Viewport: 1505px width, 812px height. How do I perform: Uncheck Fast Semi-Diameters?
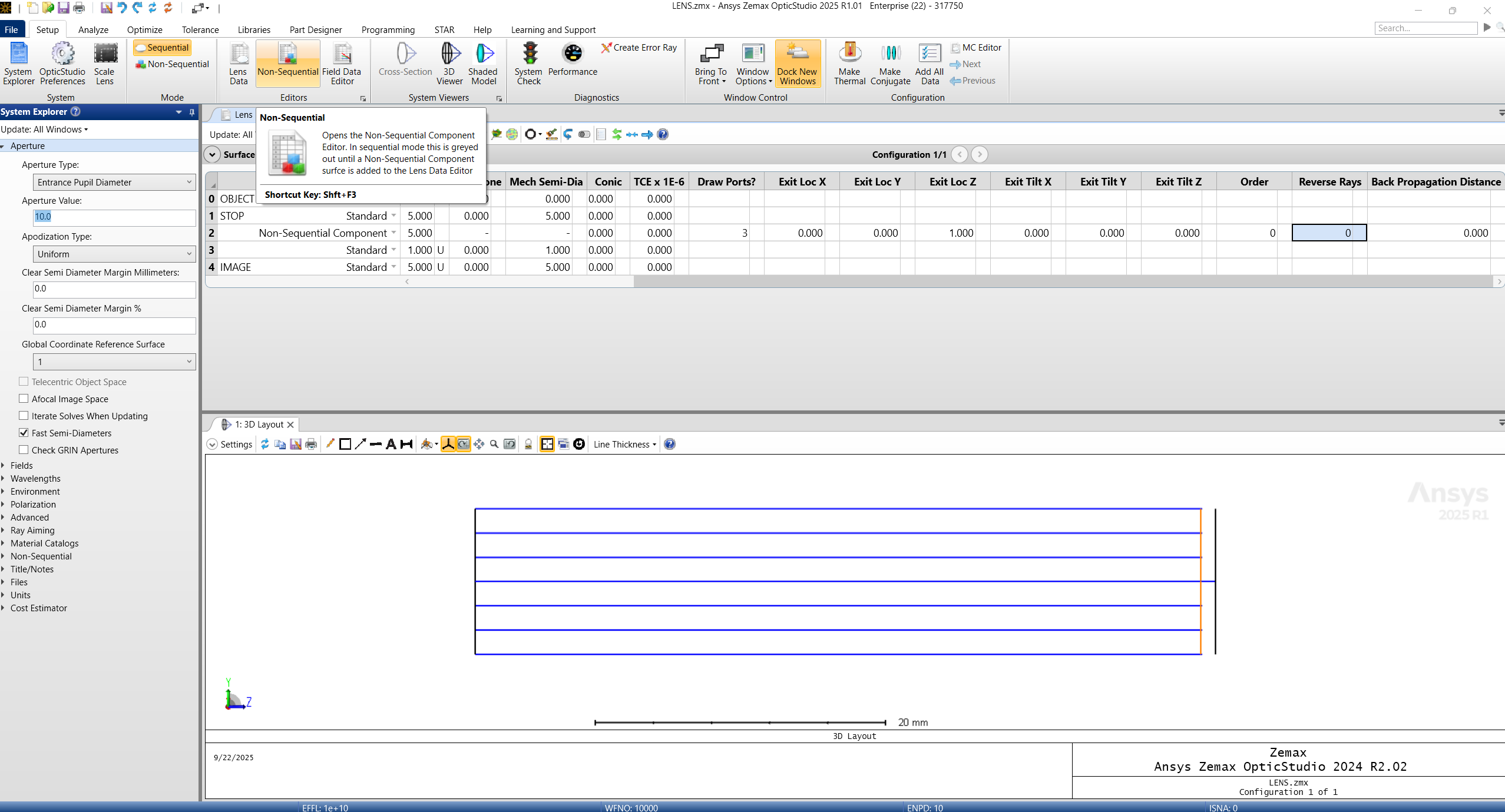tap(24, 433)
